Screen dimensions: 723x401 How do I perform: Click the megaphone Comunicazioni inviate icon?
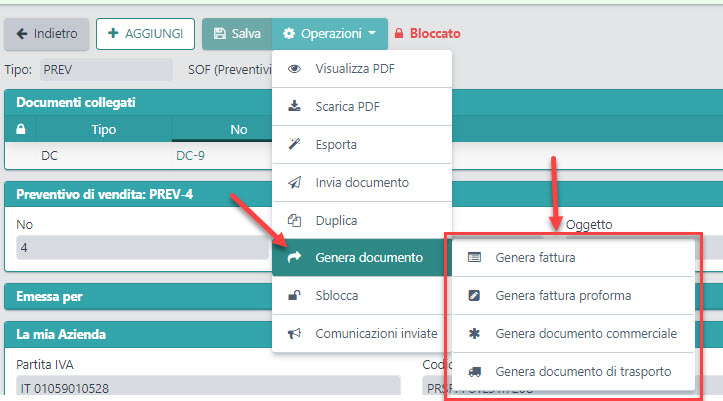click(x=294, y=333)
